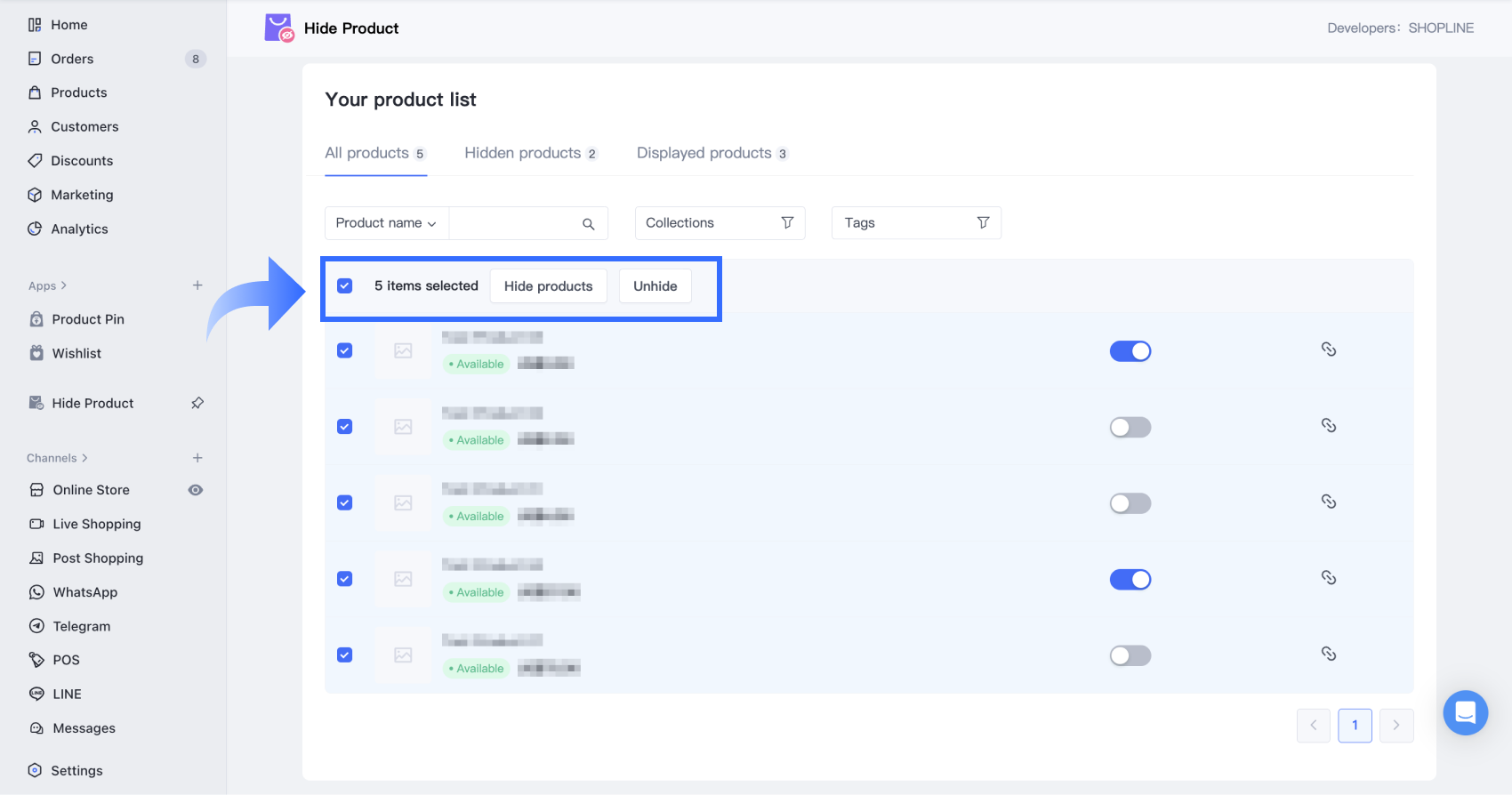Click the search magnifier icon

coord(588,224)
